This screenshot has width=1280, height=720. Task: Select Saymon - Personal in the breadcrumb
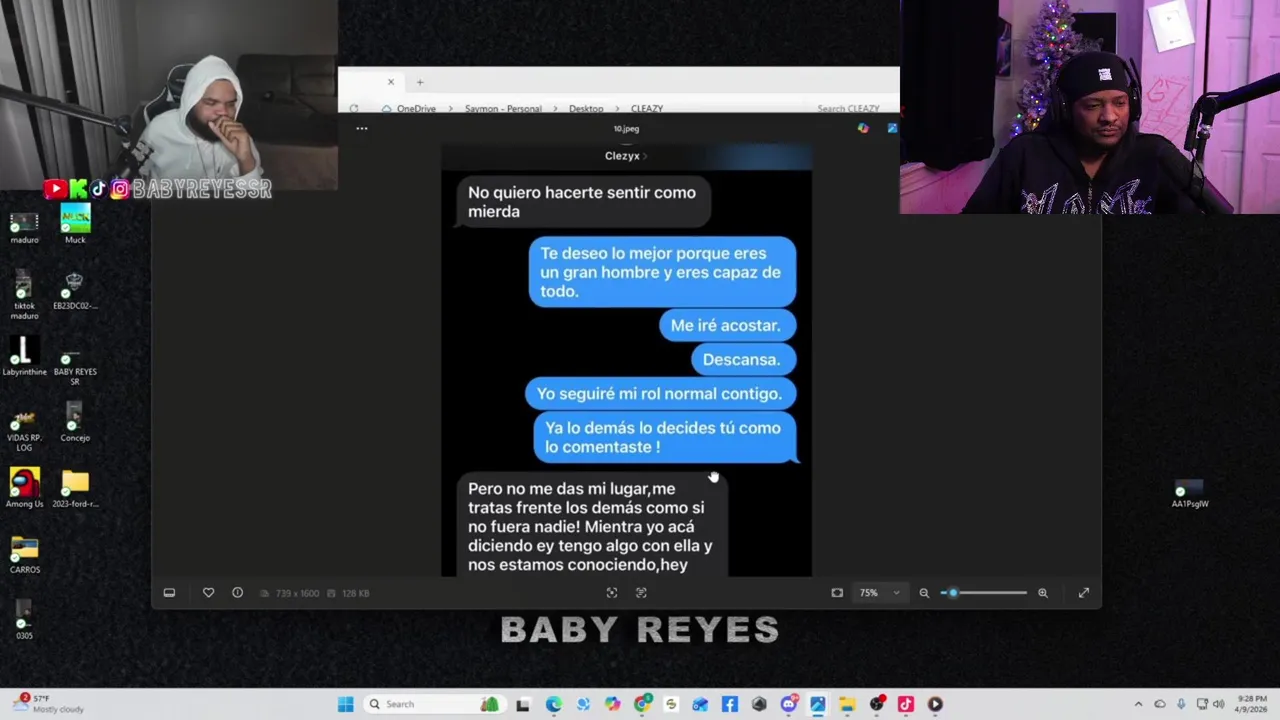tap(503, 108)
